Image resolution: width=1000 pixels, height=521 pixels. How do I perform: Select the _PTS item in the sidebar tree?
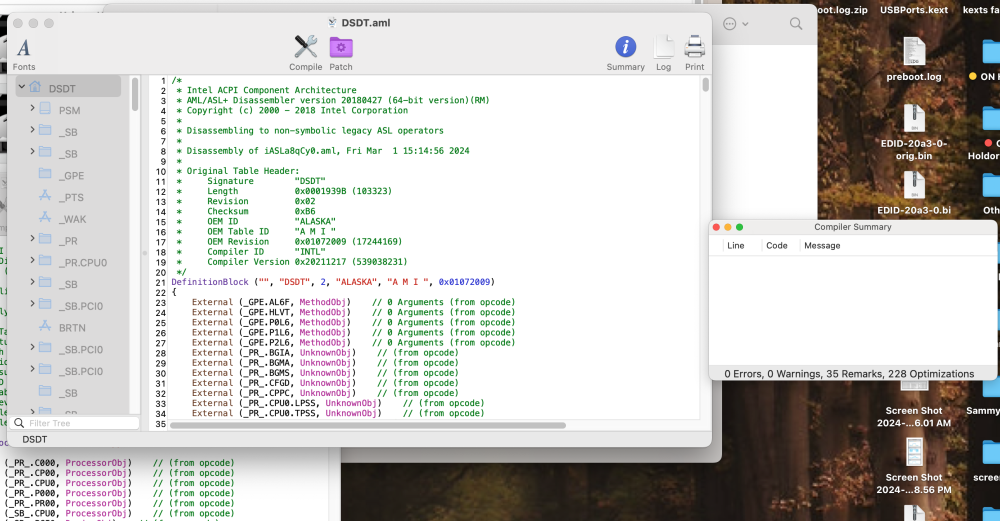click(x=71, y=198)
